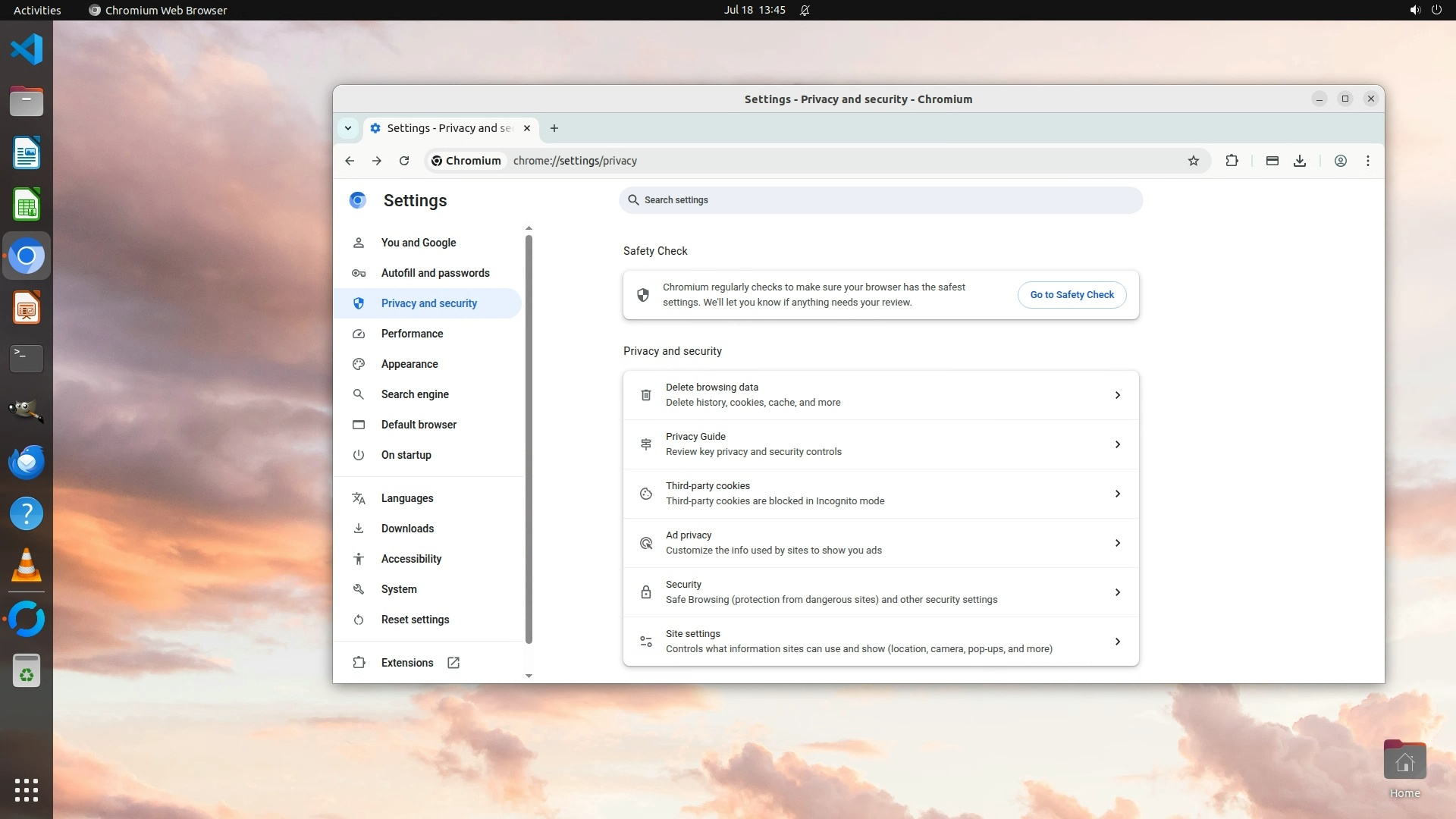Bookmark this page with the star icon
This screenshot has width=1456, height=819.
[x=1194, y=161]
